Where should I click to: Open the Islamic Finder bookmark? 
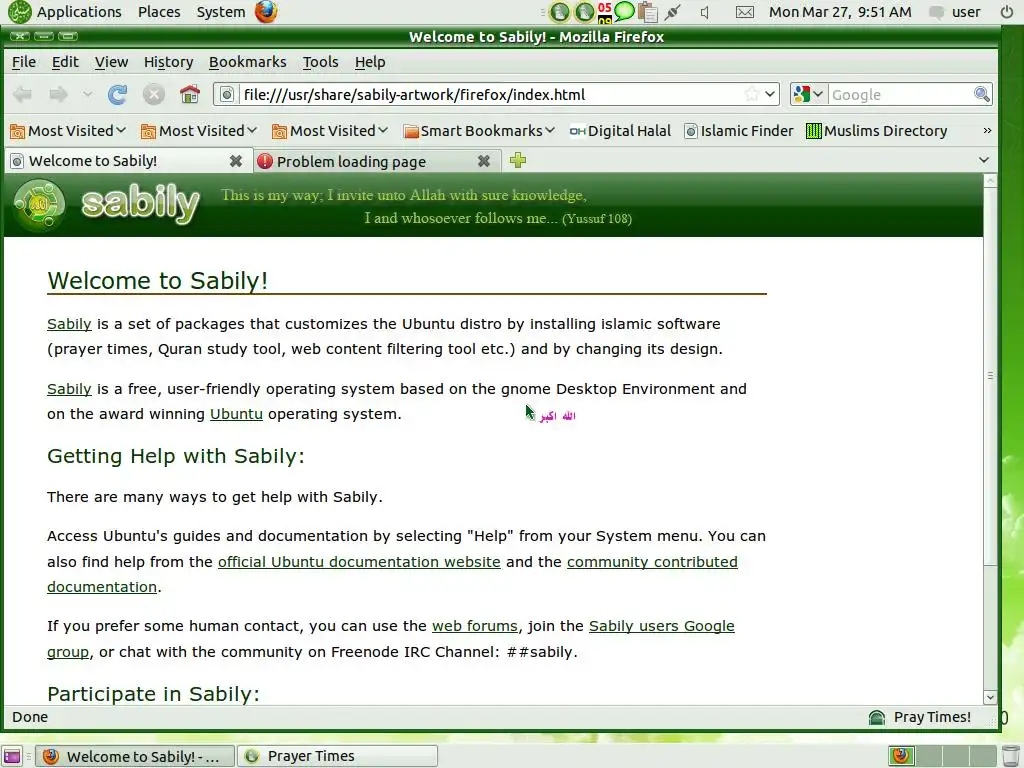click(x=739, y=131)
